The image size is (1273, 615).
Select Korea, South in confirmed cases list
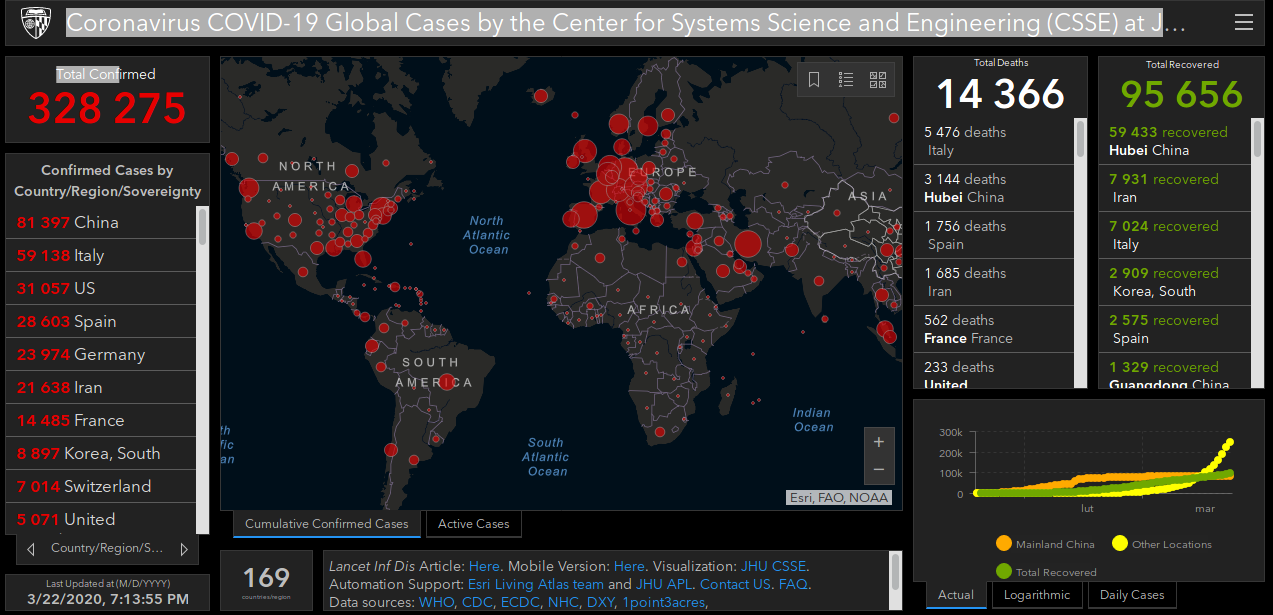[x=101, y=453]
